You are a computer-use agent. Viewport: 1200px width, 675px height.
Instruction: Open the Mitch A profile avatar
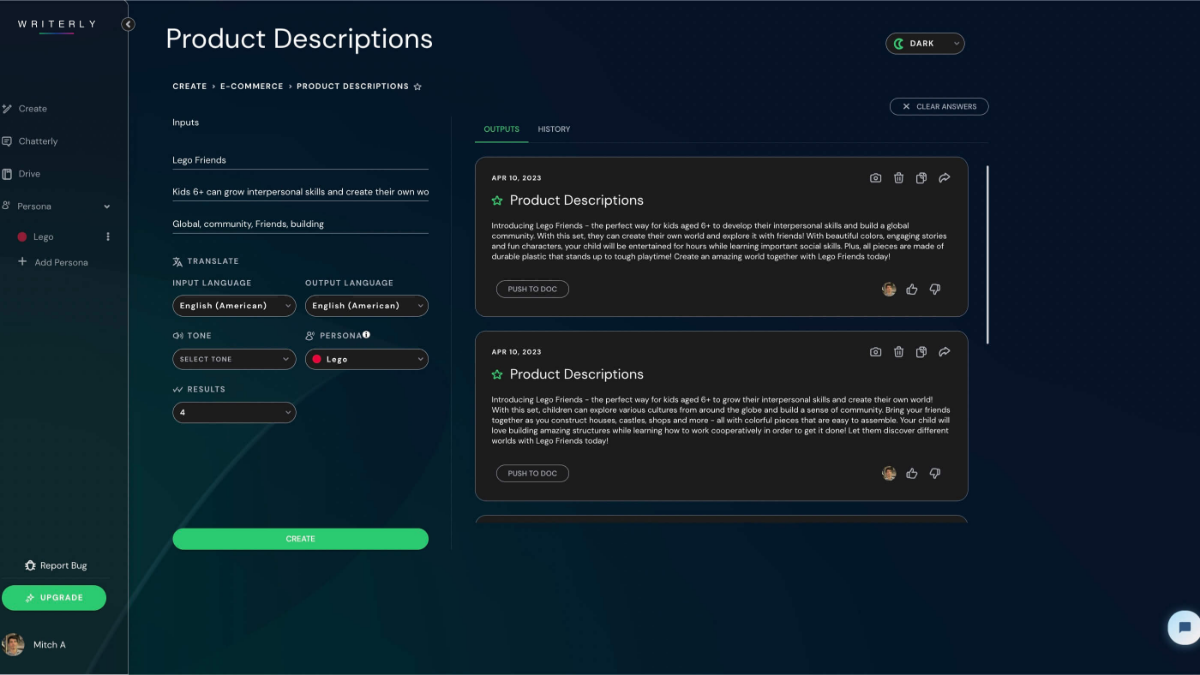[14, 644]
